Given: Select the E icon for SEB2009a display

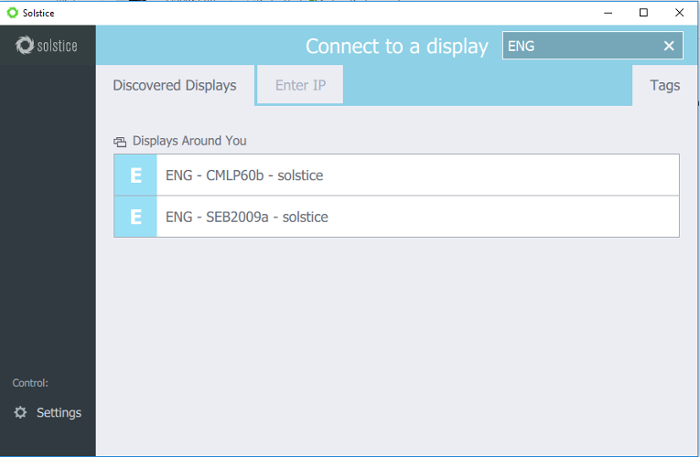Looking at the screenshot, I should 136,217.
